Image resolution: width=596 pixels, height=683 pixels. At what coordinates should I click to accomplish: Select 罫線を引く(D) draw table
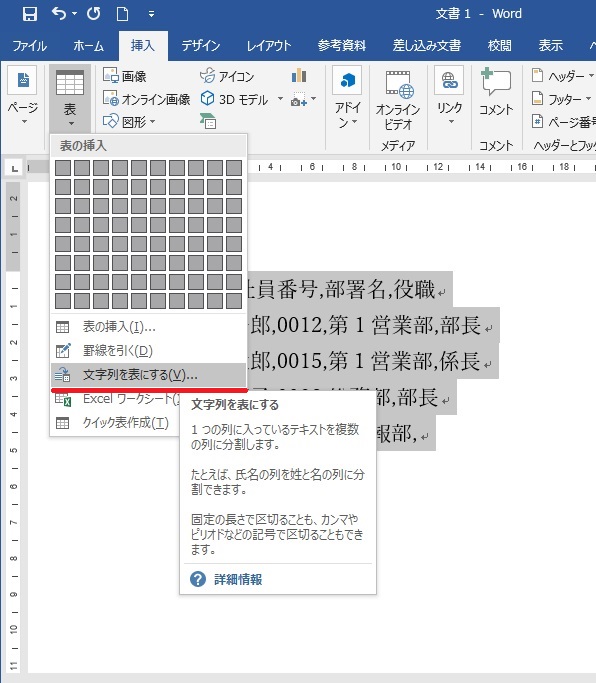tap(149, 351)
